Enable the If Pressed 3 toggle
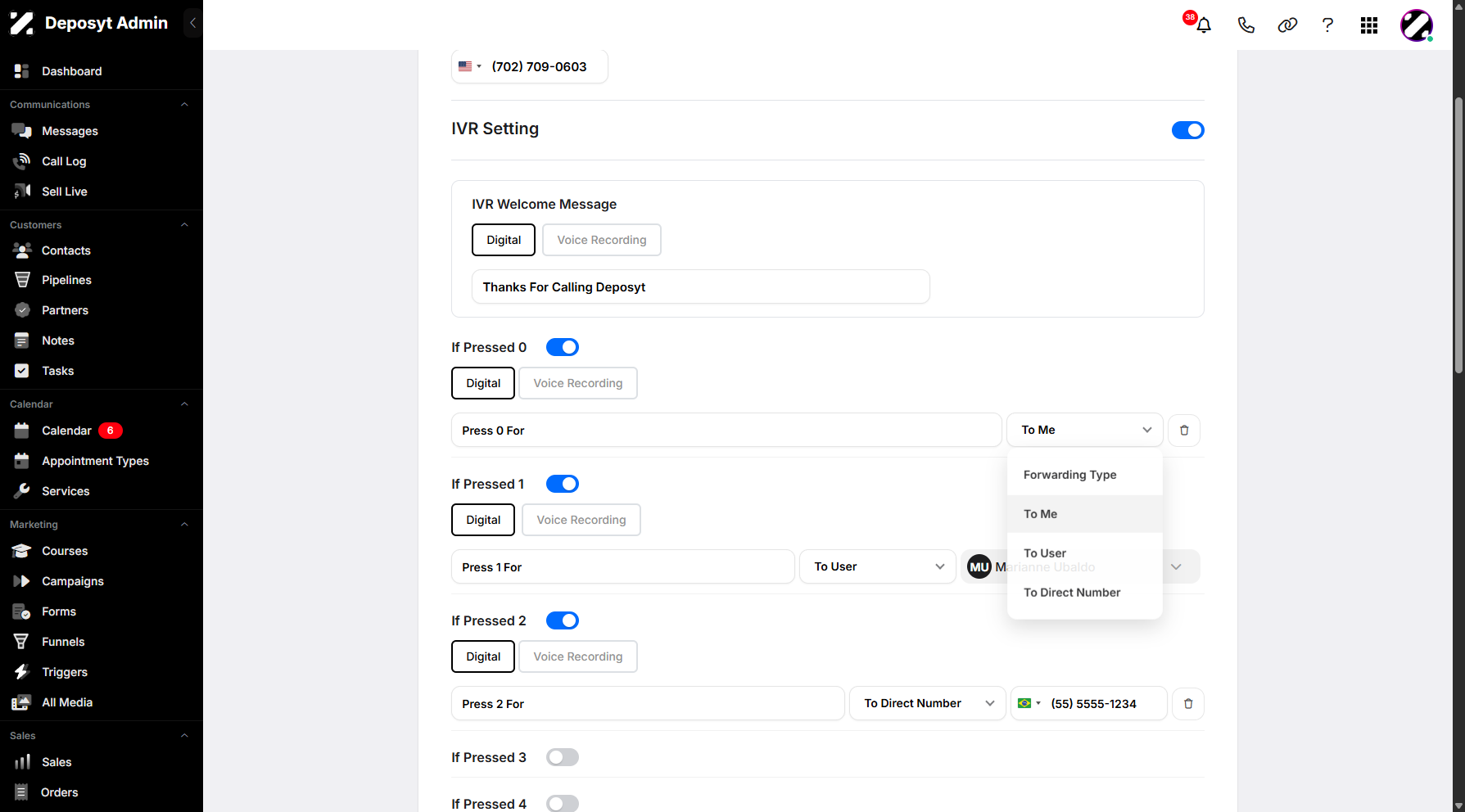 coord(563,757)
